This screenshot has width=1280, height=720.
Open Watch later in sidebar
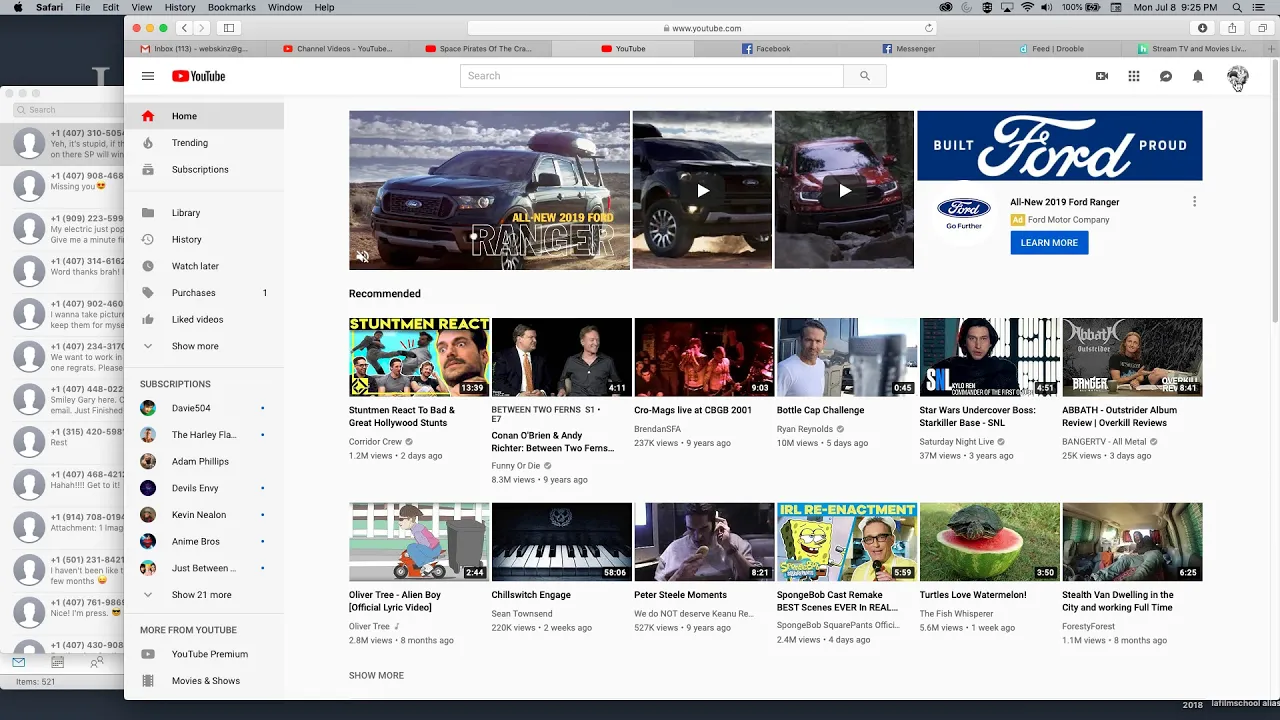coord(204,266)
